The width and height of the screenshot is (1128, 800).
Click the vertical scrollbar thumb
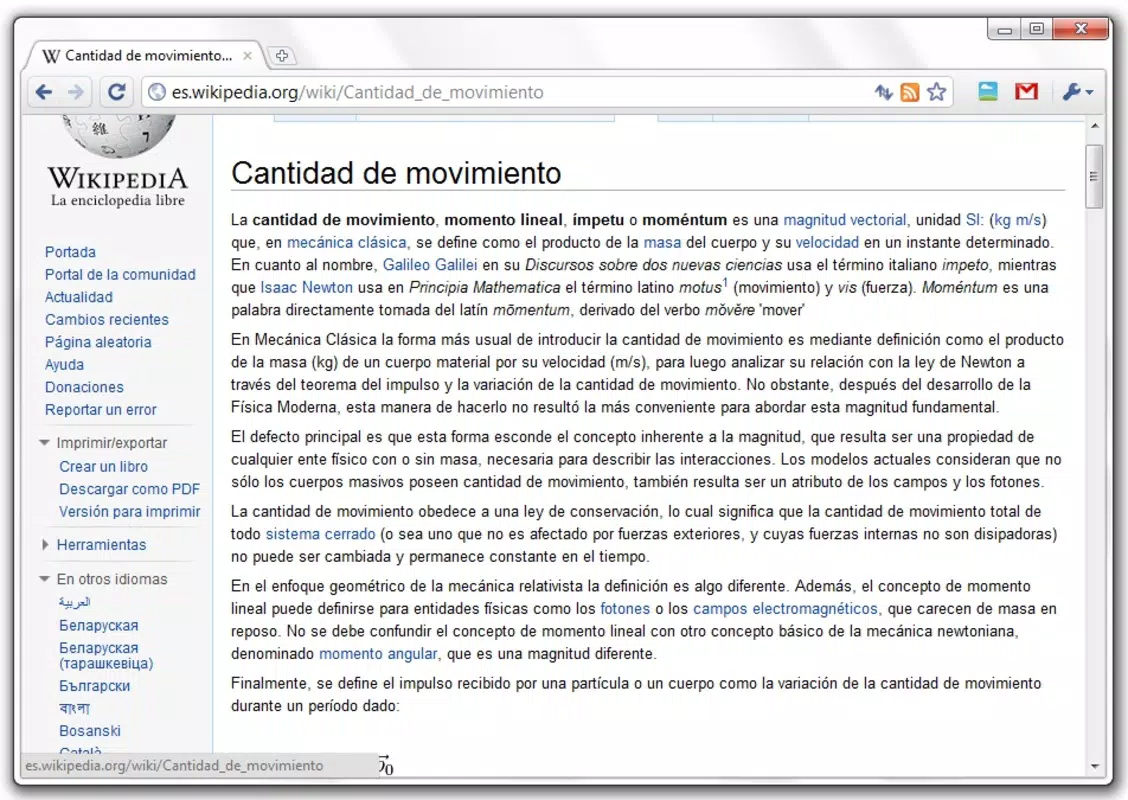(x=1094, y=176)
